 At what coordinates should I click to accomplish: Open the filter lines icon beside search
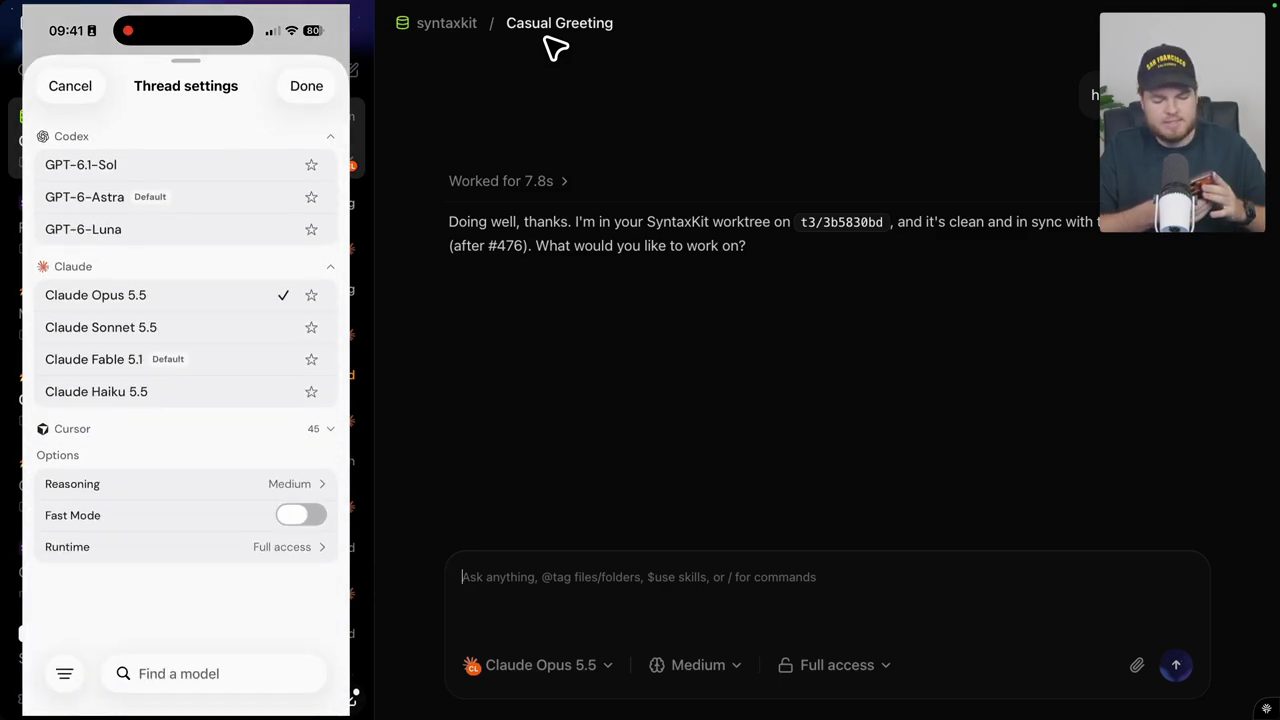[x=65, y=674]
